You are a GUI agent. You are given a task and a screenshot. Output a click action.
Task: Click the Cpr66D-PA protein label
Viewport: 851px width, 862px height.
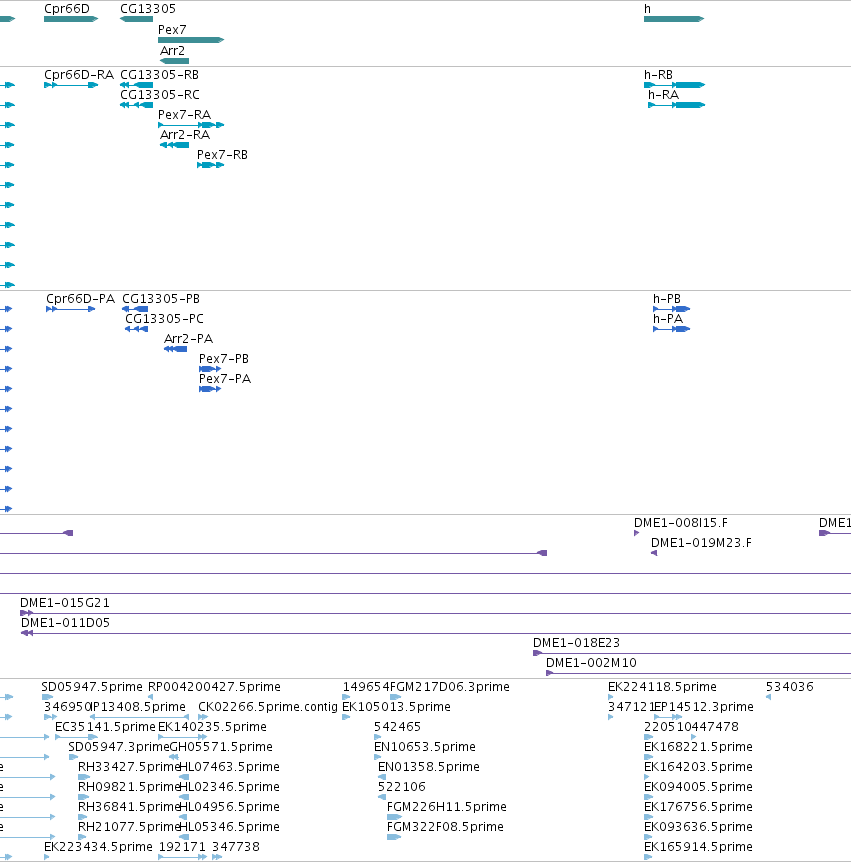pyautogui.click(x=80, y=299)
